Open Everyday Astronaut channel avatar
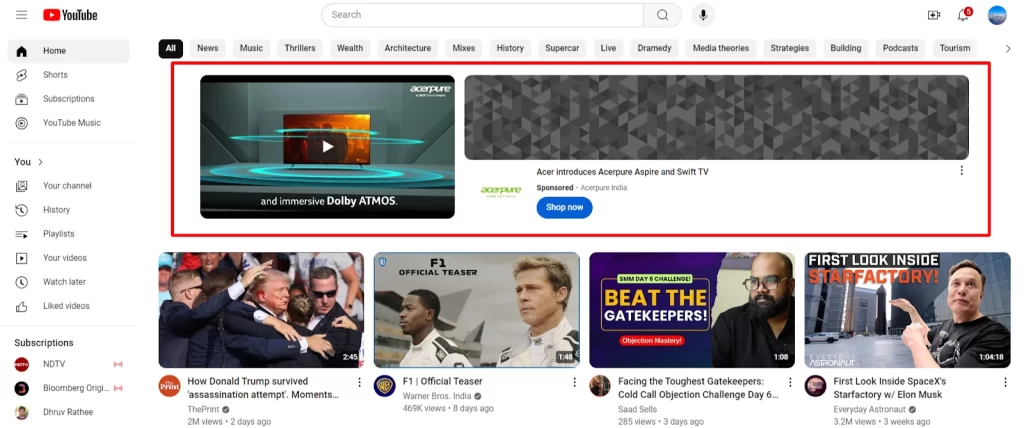This screenshot has width=1024, height=428. [x=815, y=386]
